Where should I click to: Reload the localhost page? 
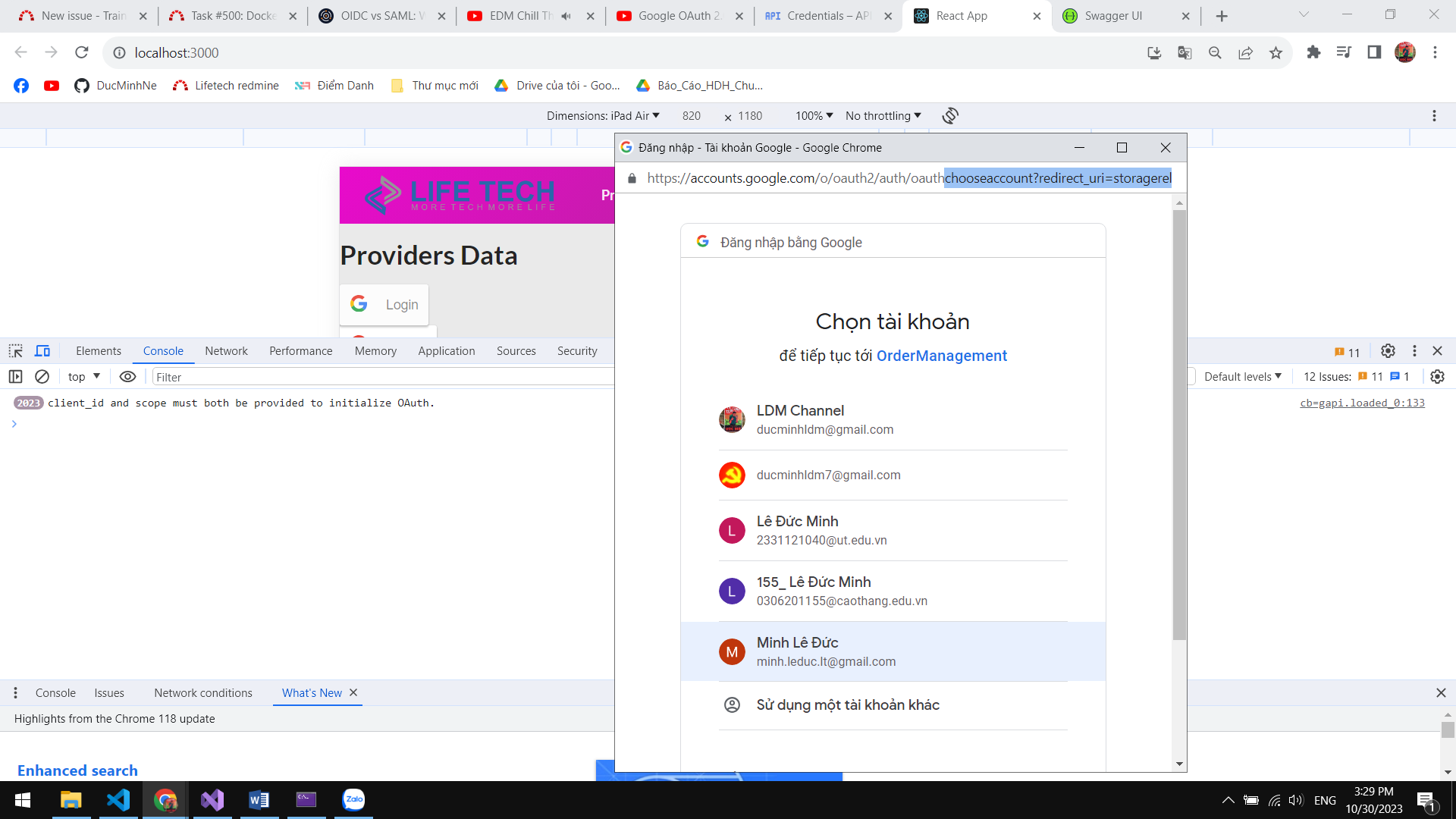pyautogui.click(x=82, y=52)
